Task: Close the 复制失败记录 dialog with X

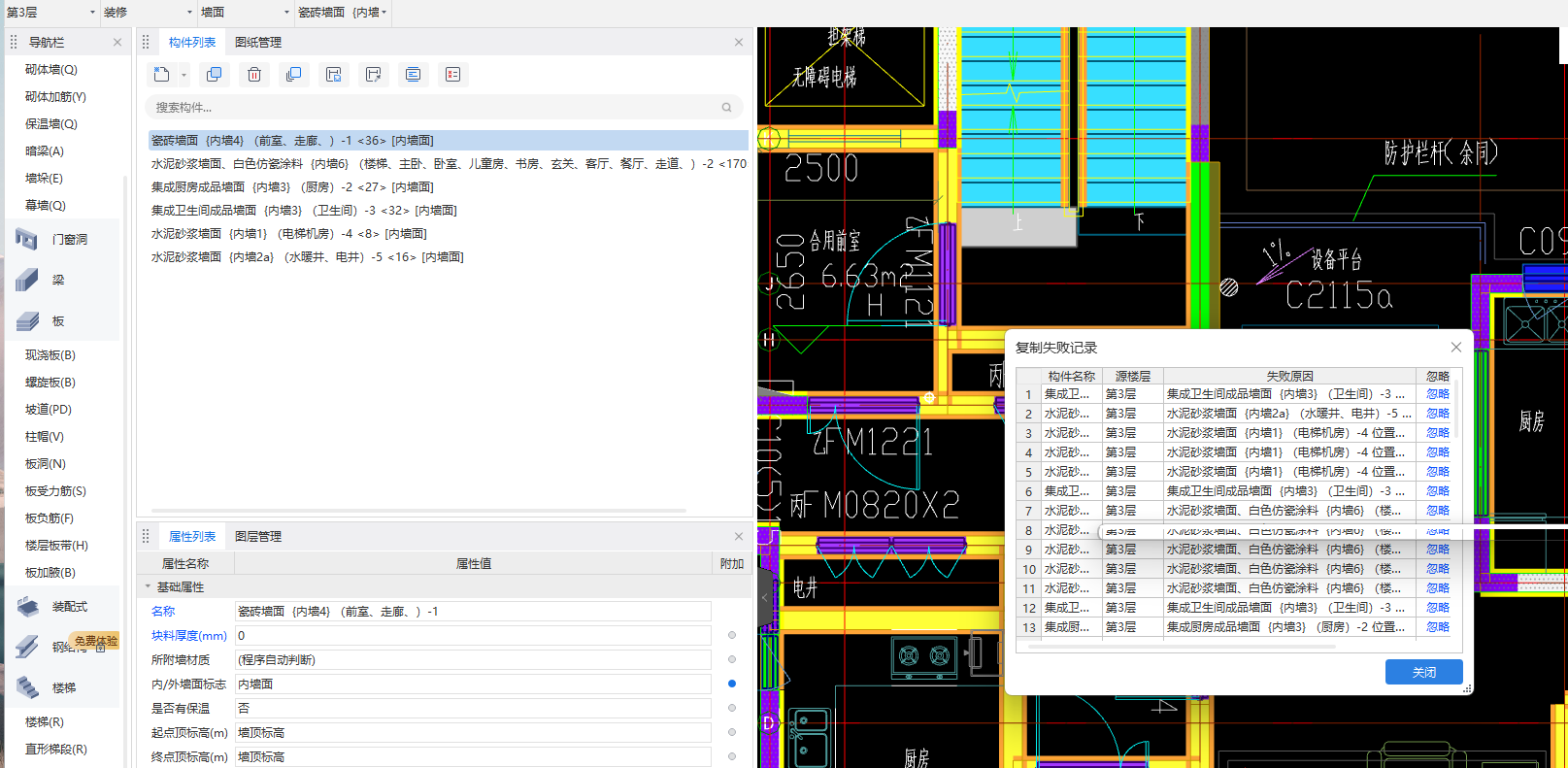Action: pos(1455,348)
